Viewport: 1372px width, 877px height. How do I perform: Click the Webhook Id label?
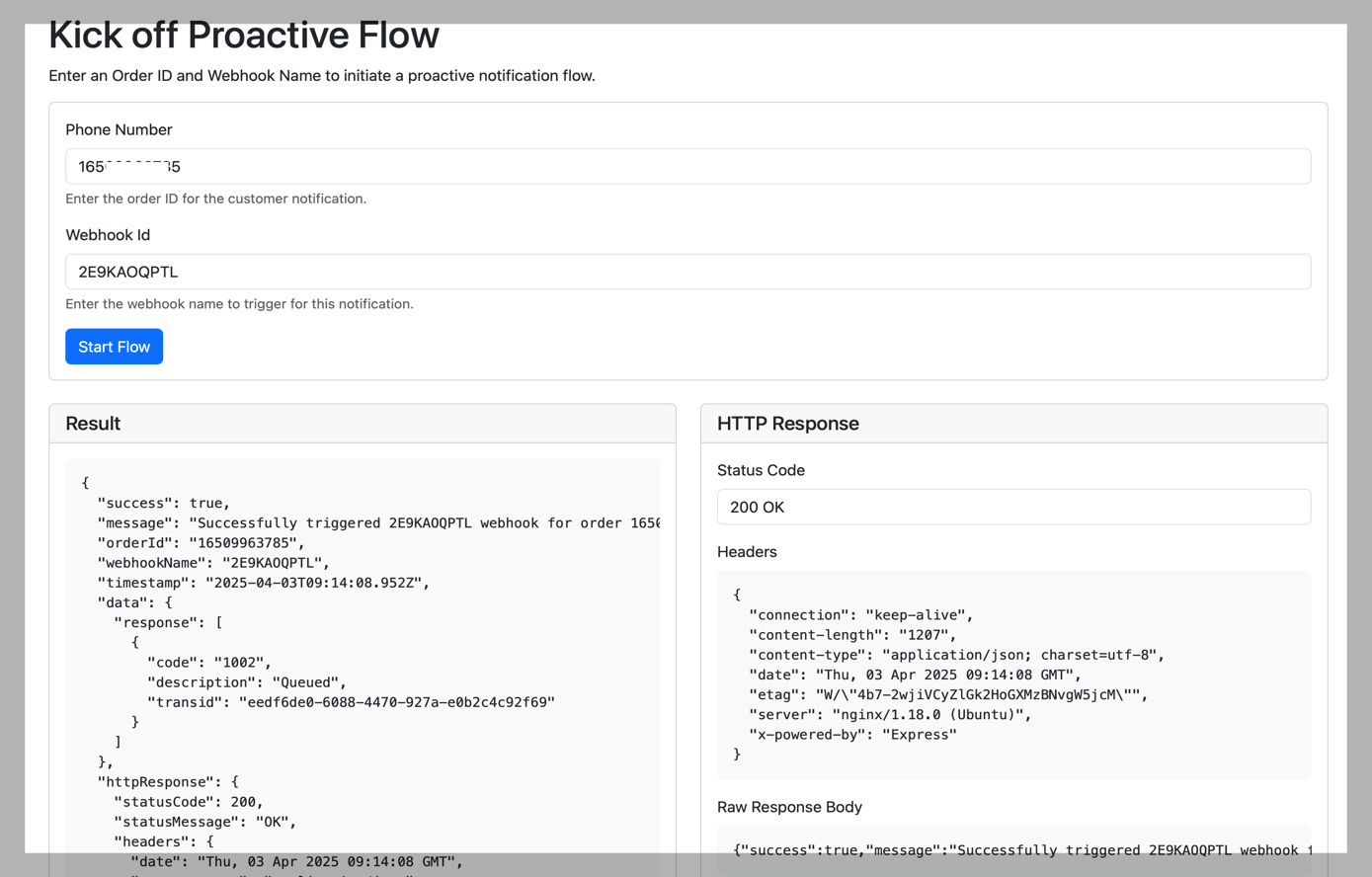(108, 235)
